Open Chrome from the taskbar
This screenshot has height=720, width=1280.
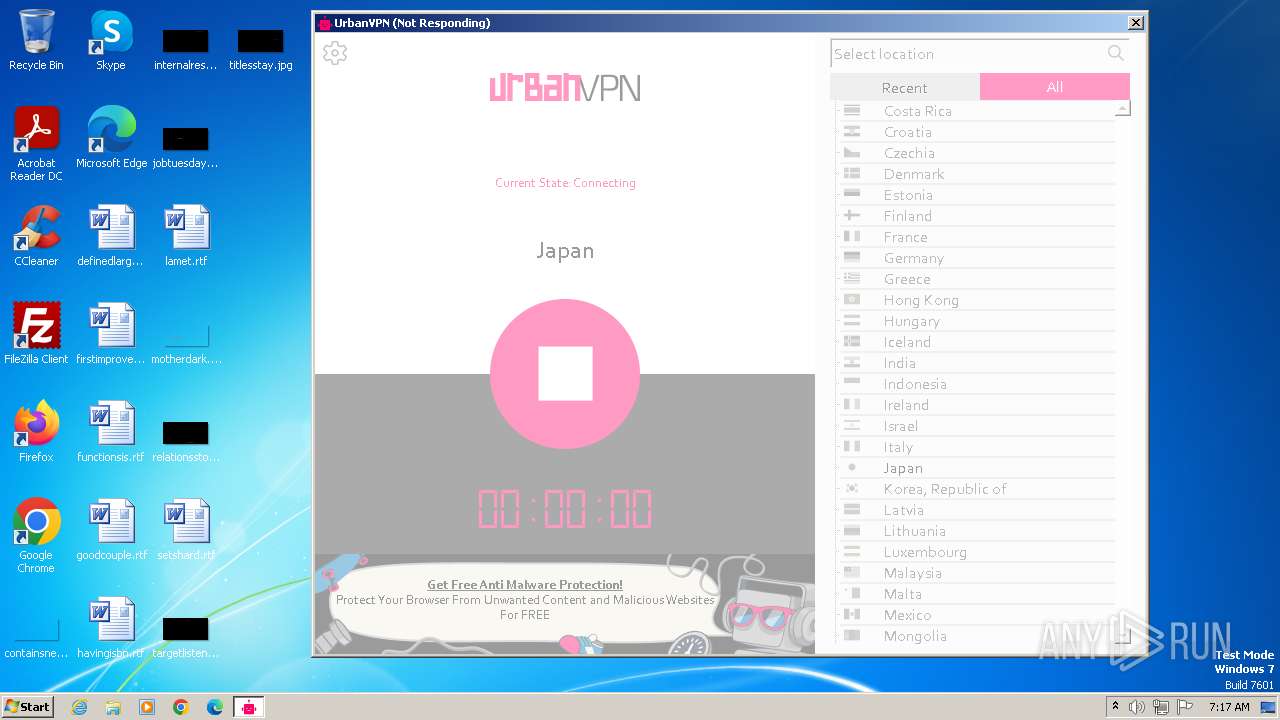click(x=181, y=707)
